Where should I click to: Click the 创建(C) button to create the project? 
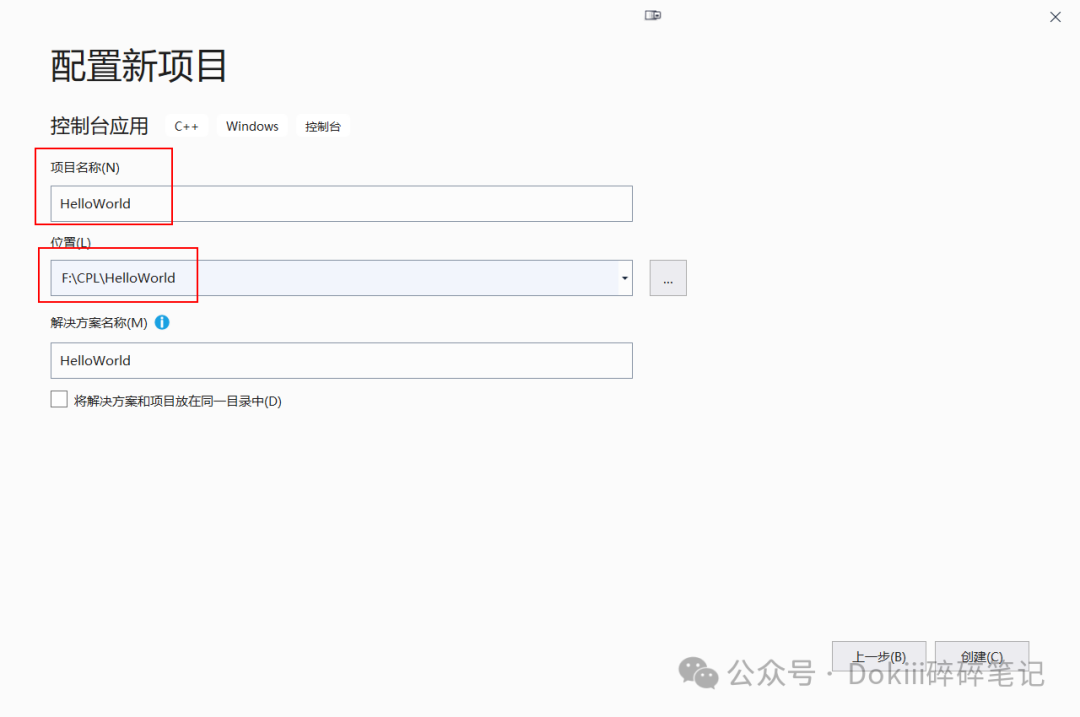pos(981,656)
